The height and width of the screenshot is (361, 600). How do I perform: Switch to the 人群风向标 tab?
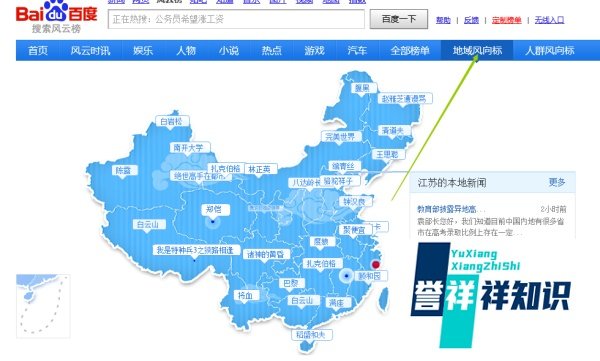550,51
